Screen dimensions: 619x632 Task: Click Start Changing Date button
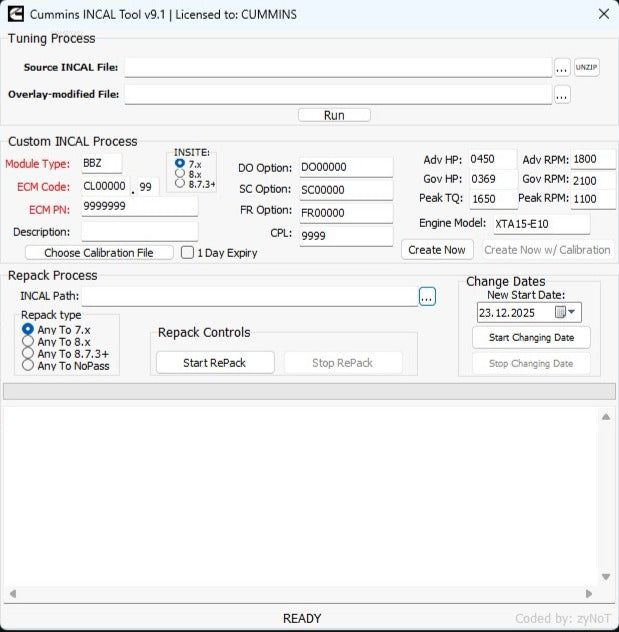(x=530, y=338)
